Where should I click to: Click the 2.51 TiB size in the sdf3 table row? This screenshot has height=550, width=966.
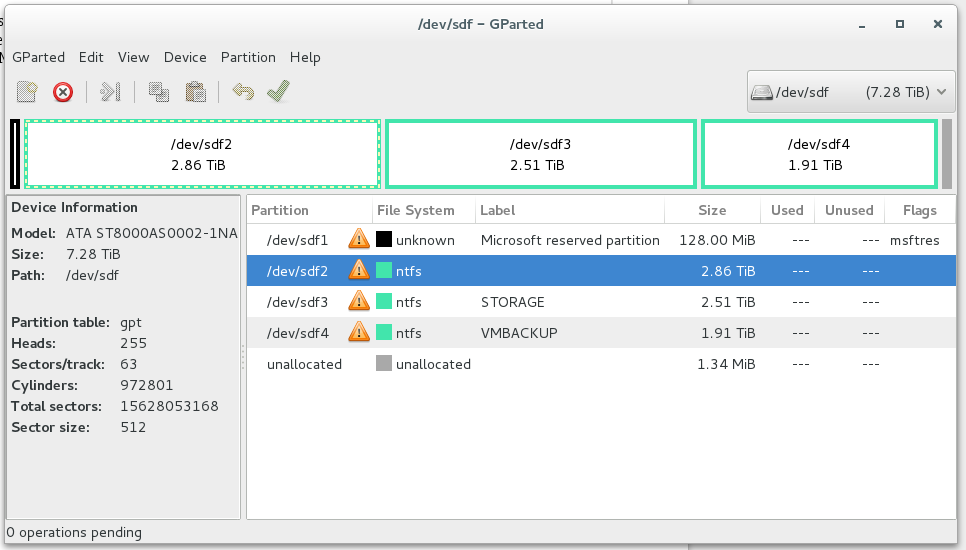click(728, 302)
